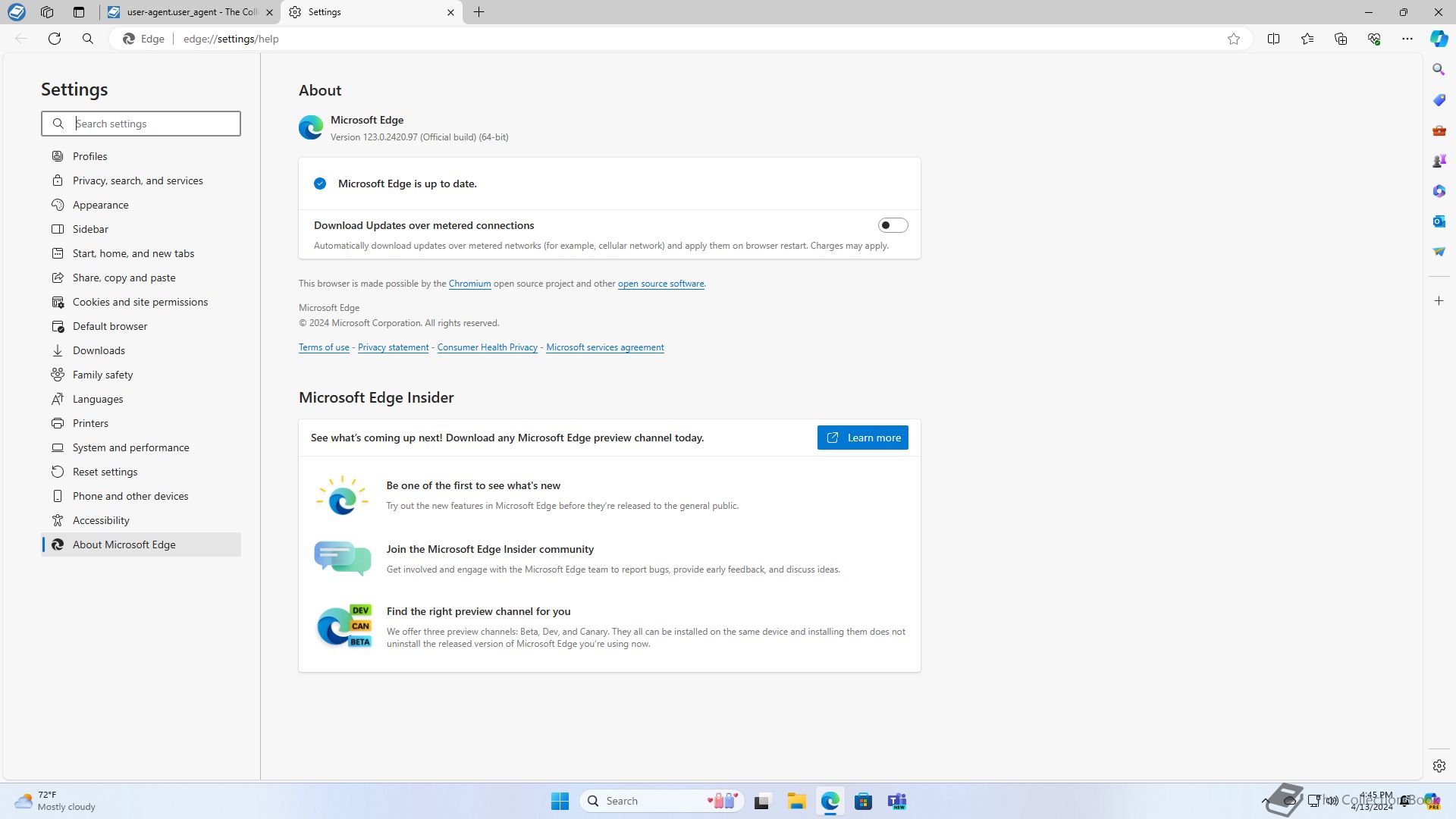Open Browser essentials heart icon
The width and height of the screenshot is (1456, 819).
(1373, 39)
